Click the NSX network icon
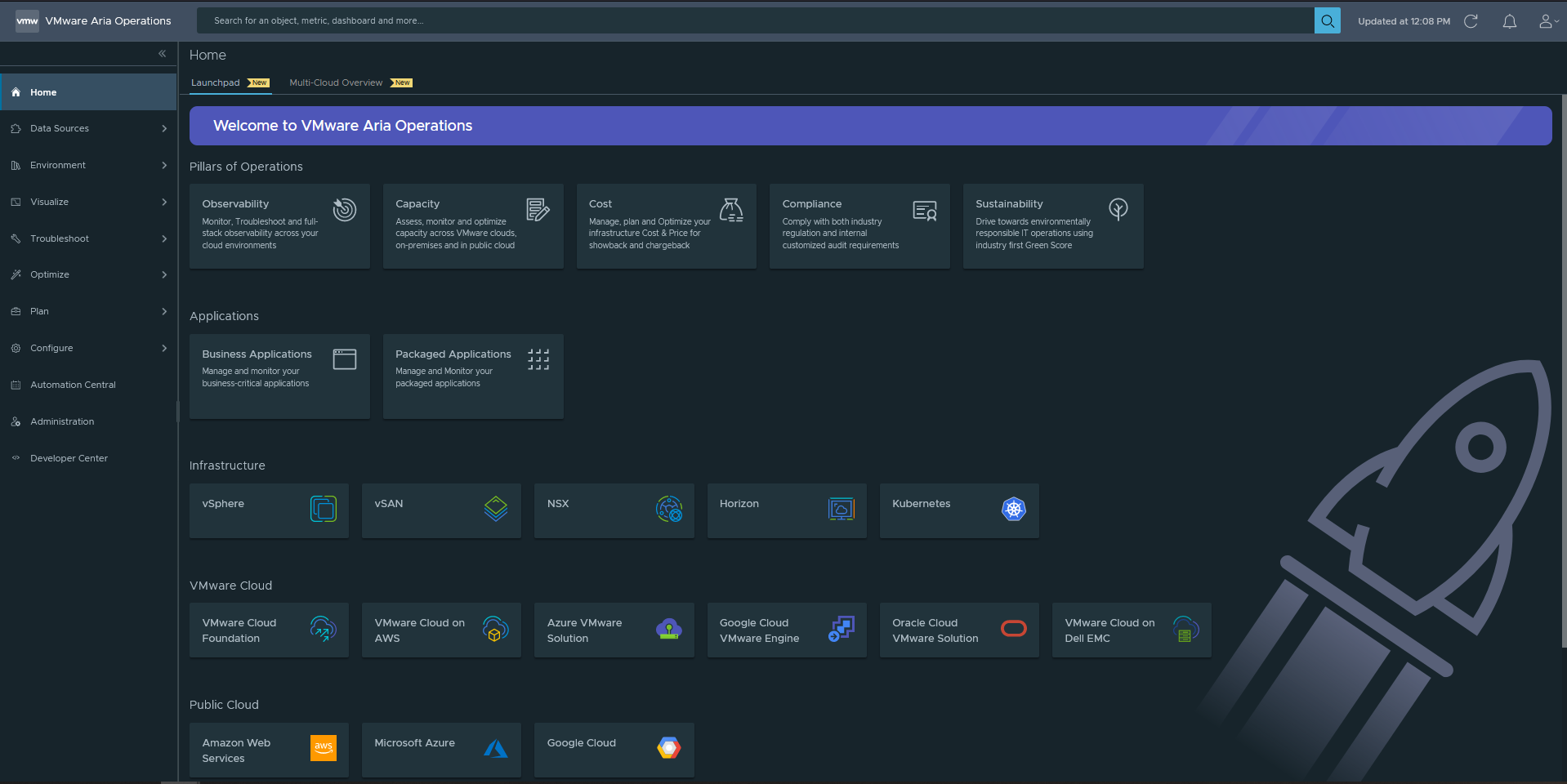The image size is (1567, 784). click(x=669, y=509)
